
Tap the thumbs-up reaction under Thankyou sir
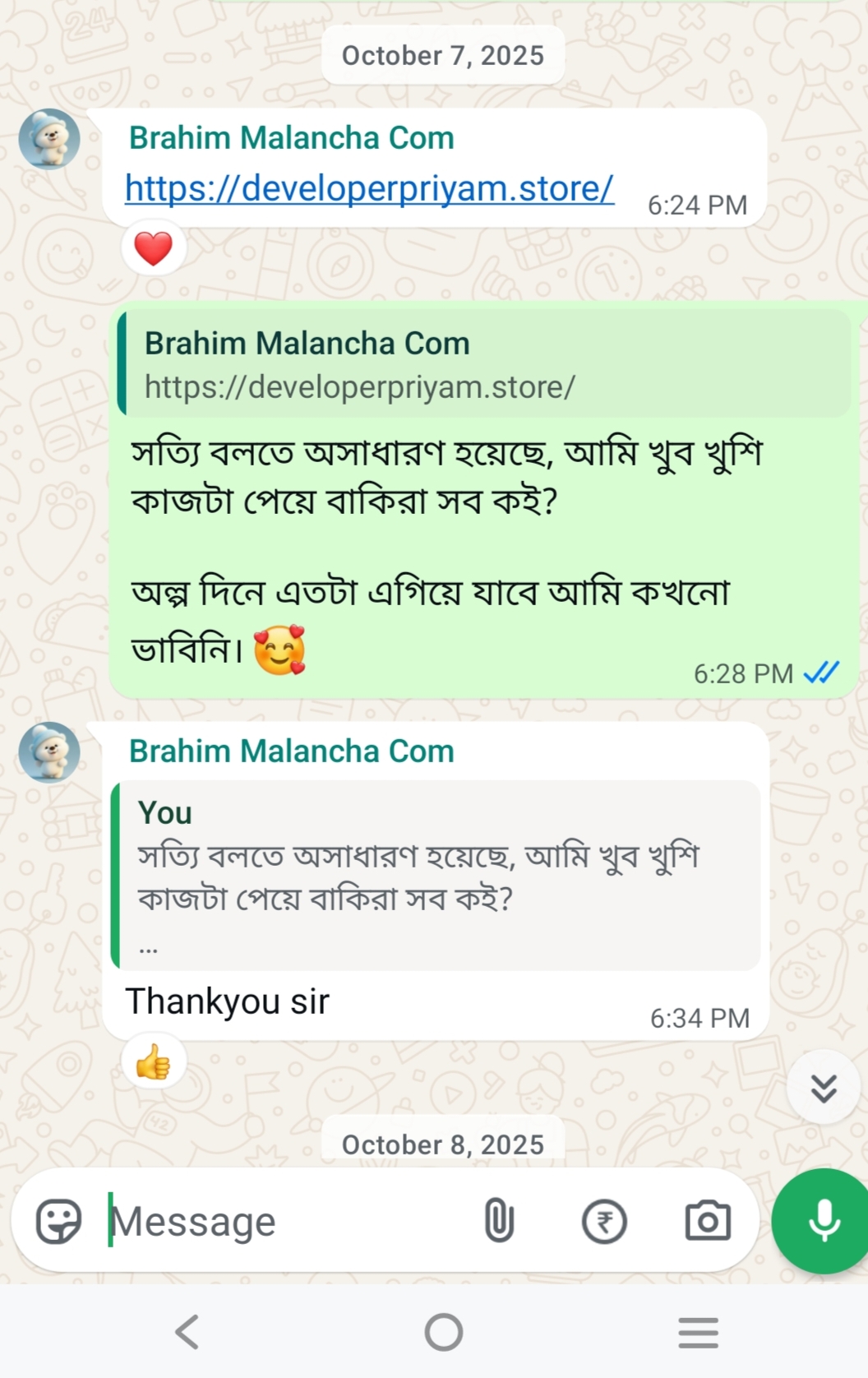(x=154, y=1062)
